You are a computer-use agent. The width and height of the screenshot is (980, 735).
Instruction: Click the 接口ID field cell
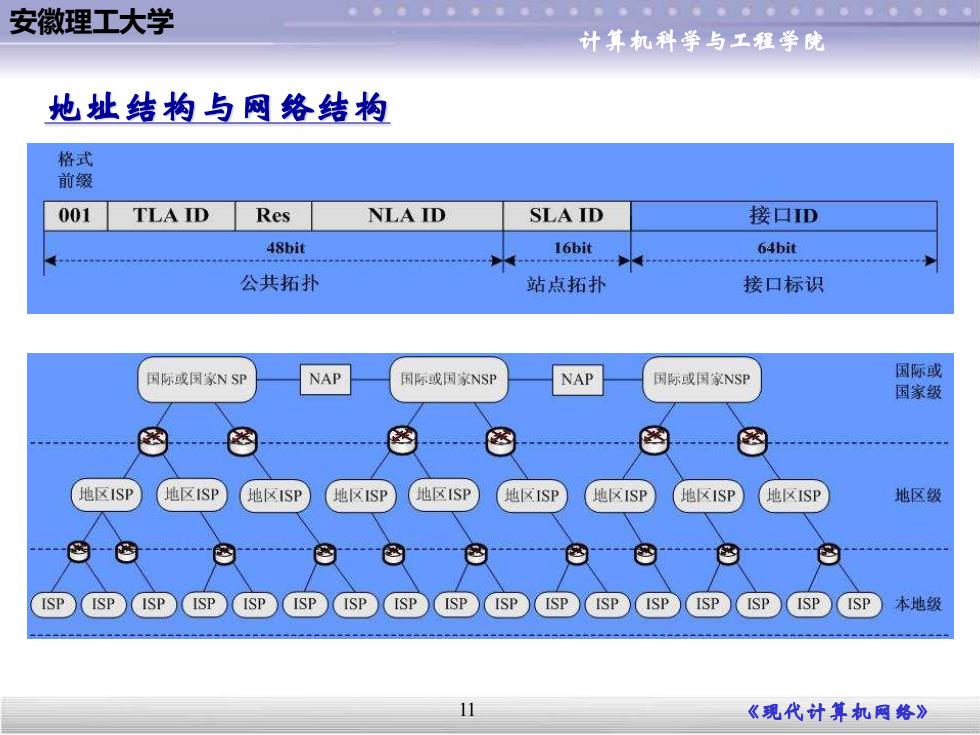pyautogui.click(x=784, y=216)
